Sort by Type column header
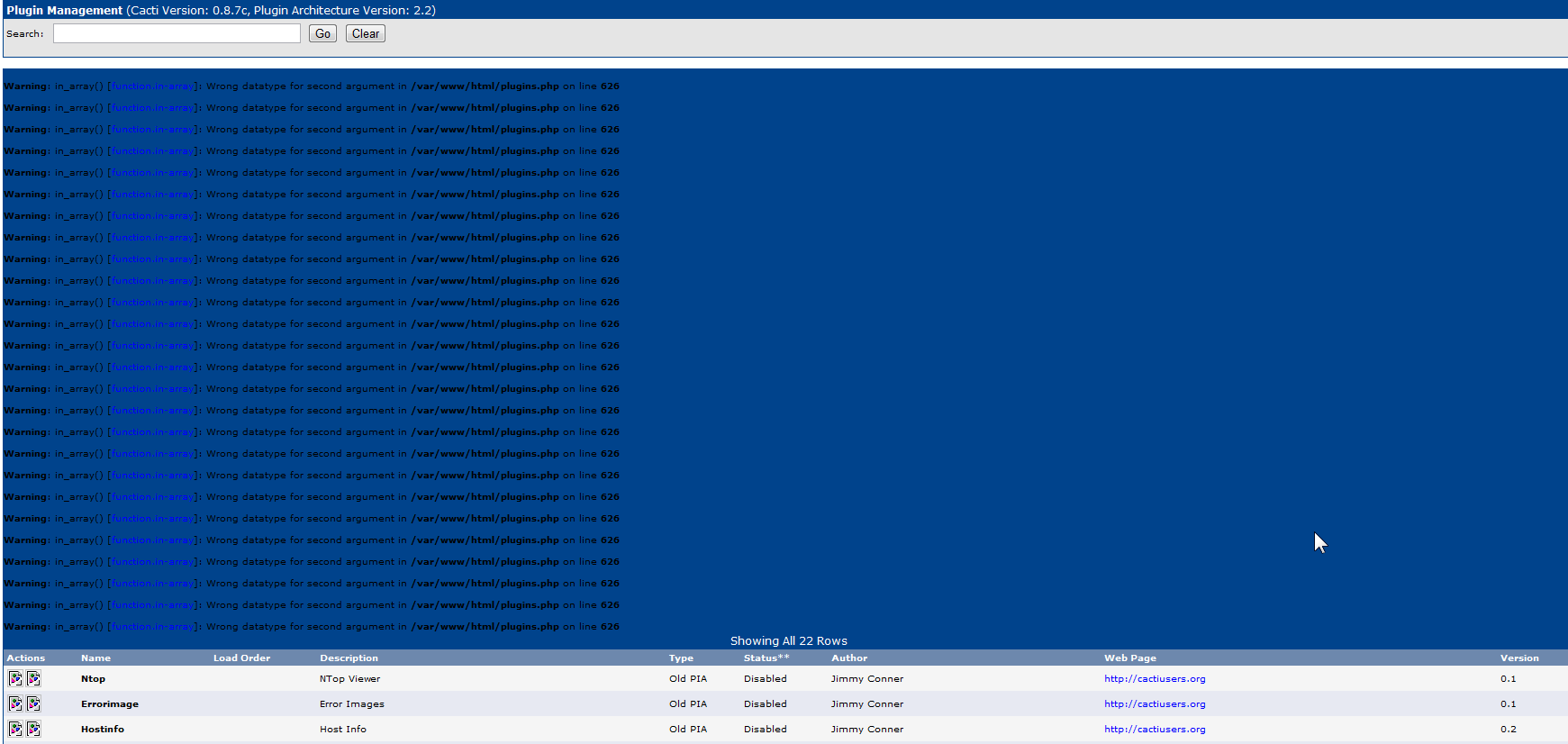Screen dimensions: 1568x744 [681, 658]
